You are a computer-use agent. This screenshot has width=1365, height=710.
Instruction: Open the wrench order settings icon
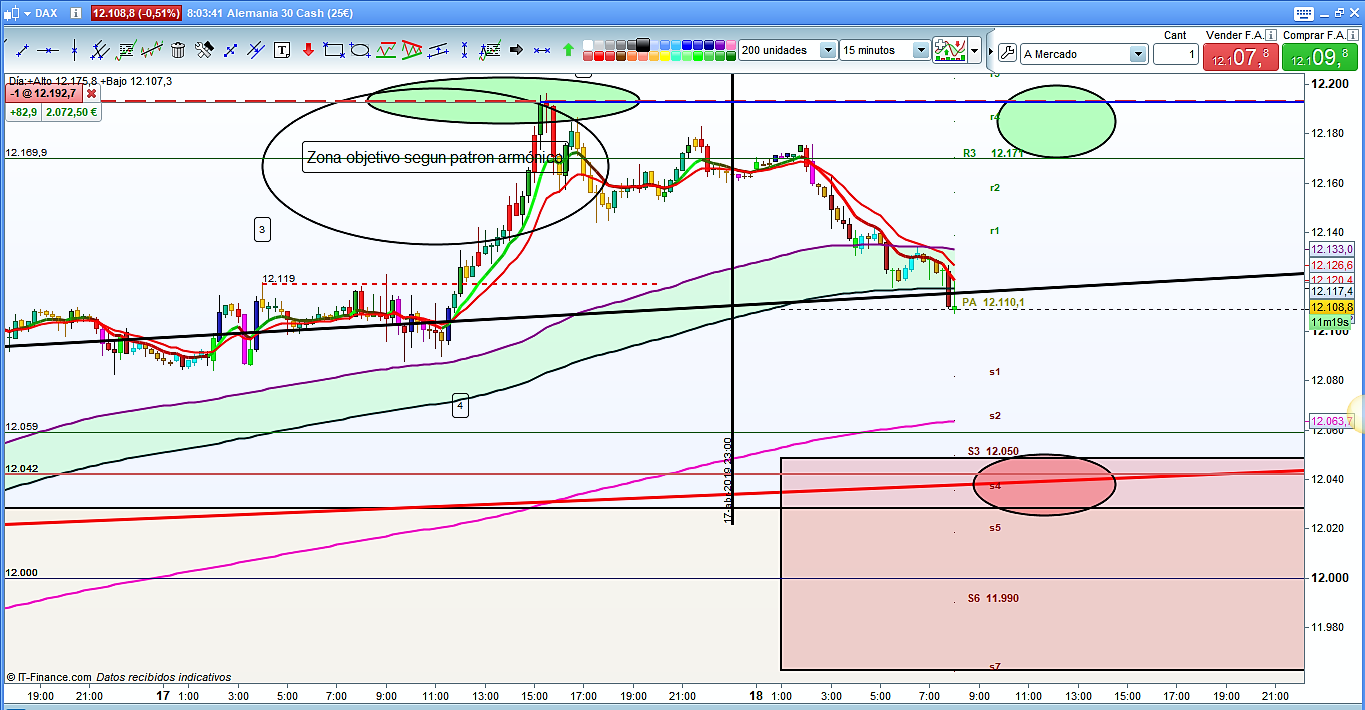point(1006,53)
